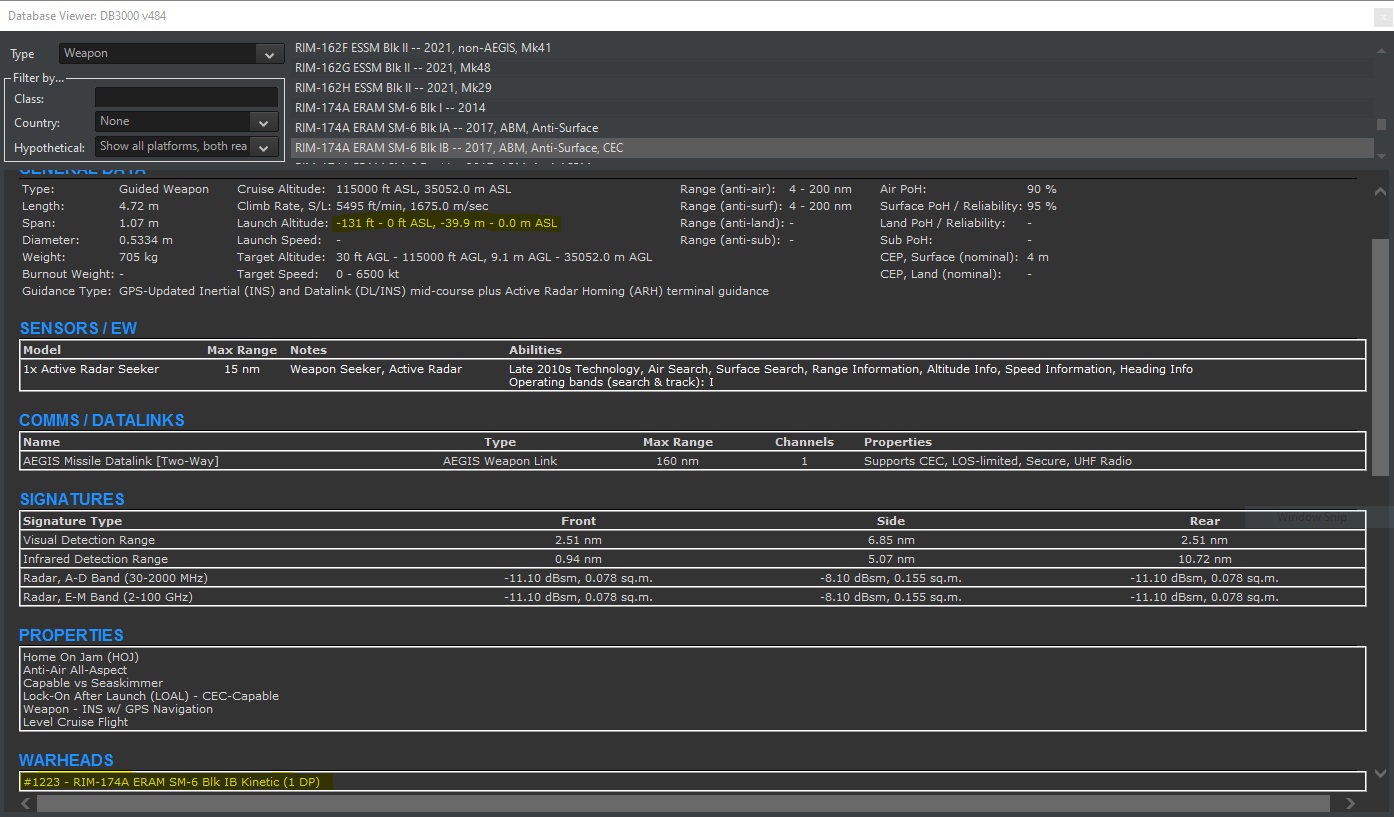The image size is (1394, 817).
Task: Select RIM-162F ESSM Blk II non-AEGIS Mk41
Action: (x=832, y=48)
